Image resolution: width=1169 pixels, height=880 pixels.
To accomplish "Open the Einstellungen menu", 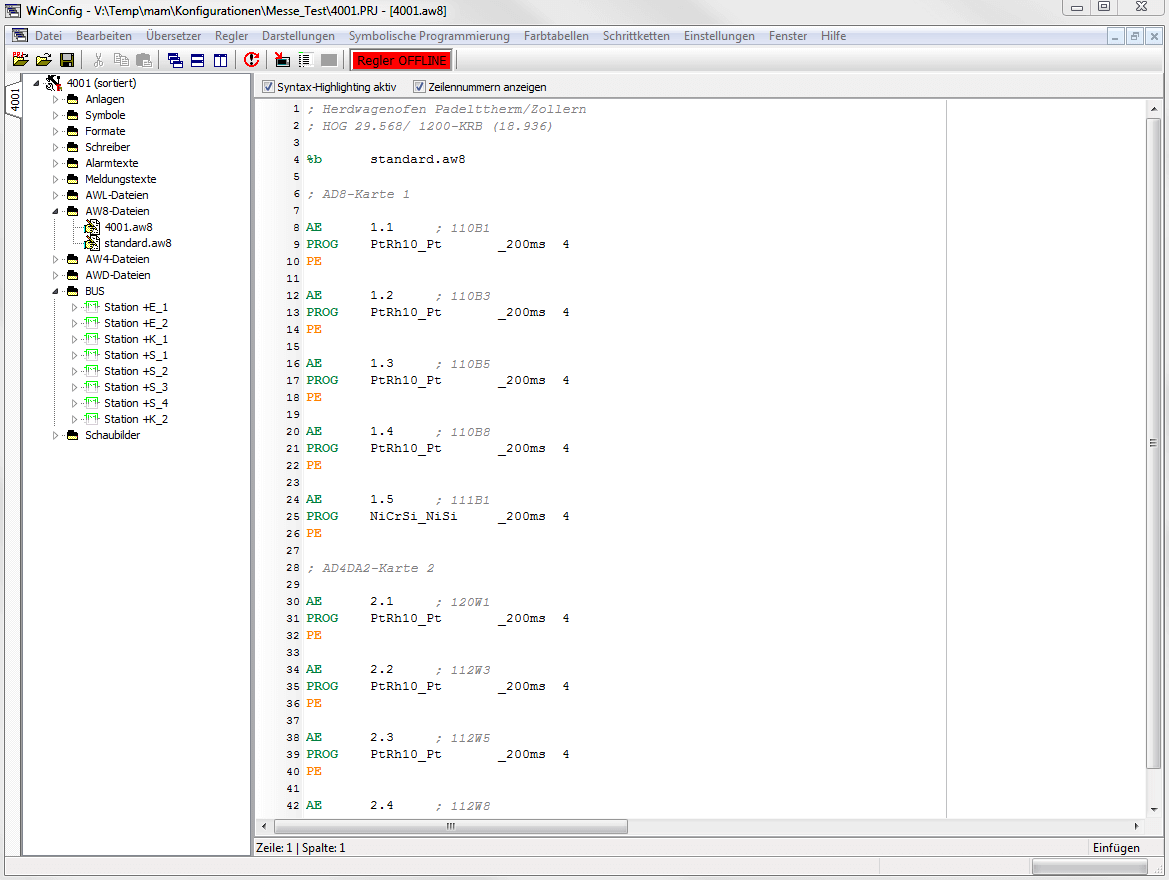I will coord(719,36).
